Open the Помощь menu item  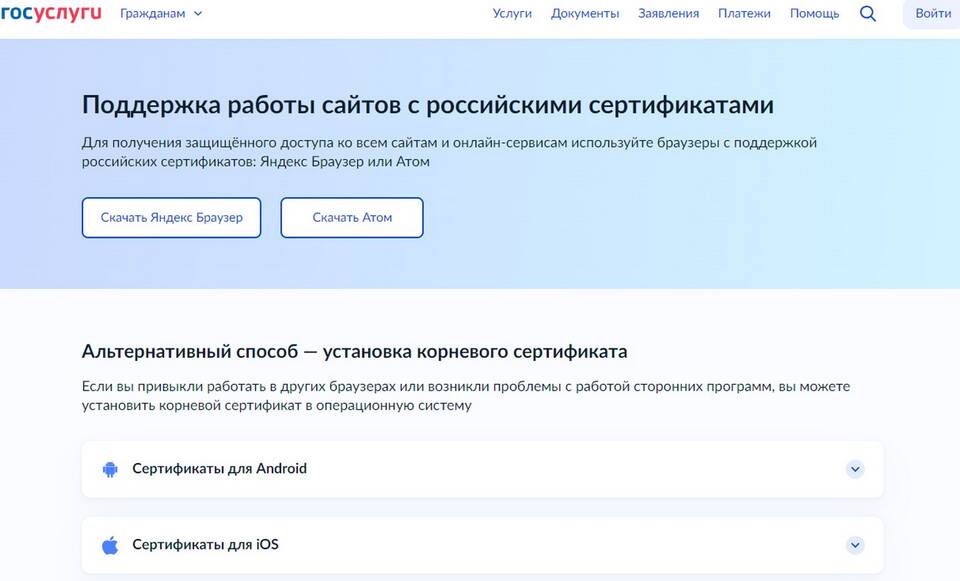(x=814, y=13)
